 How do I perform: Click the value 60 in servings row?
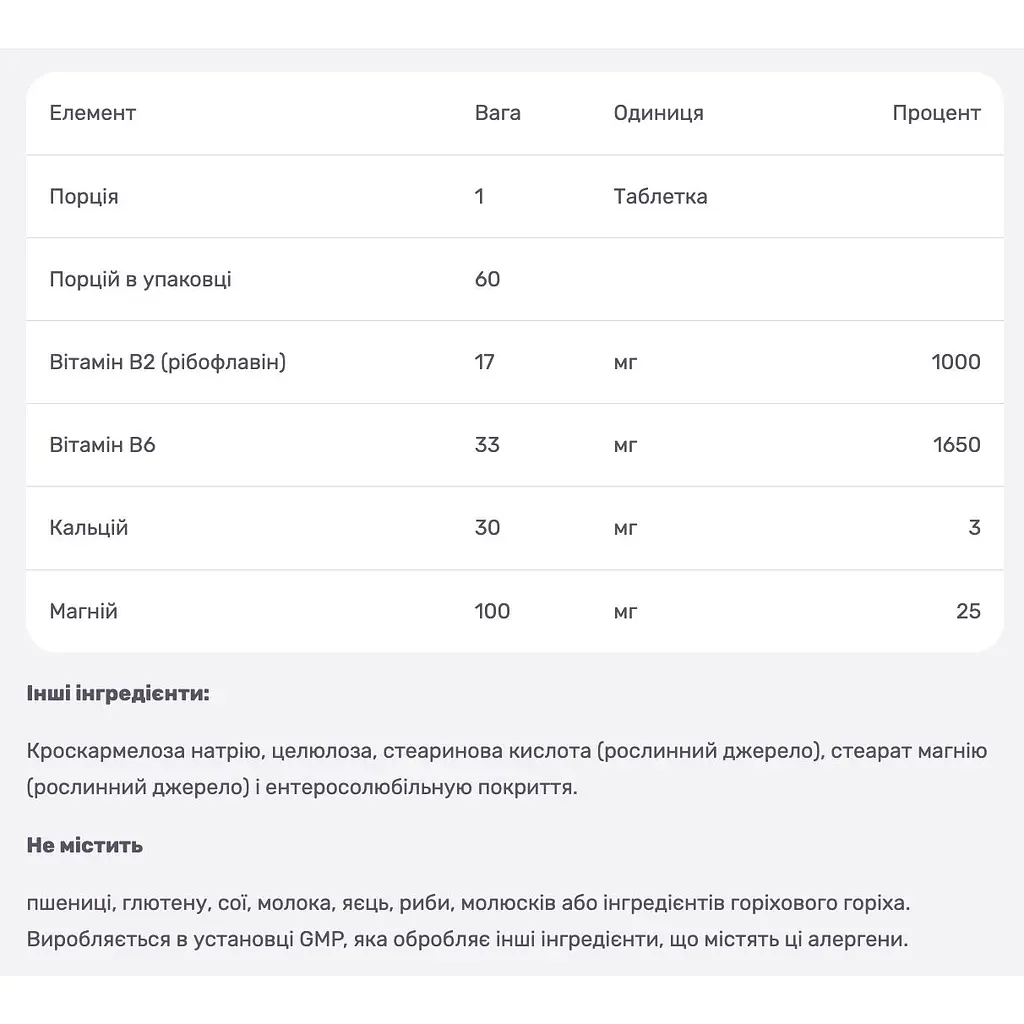point(487,280)
